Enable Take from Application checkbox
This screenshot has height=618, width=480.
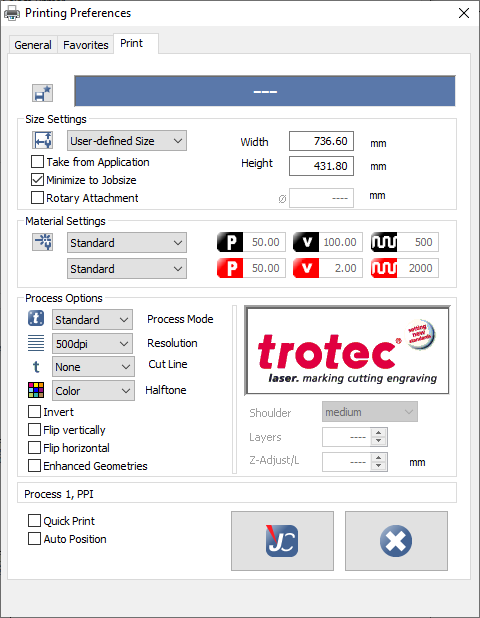(x=37, y=162)
